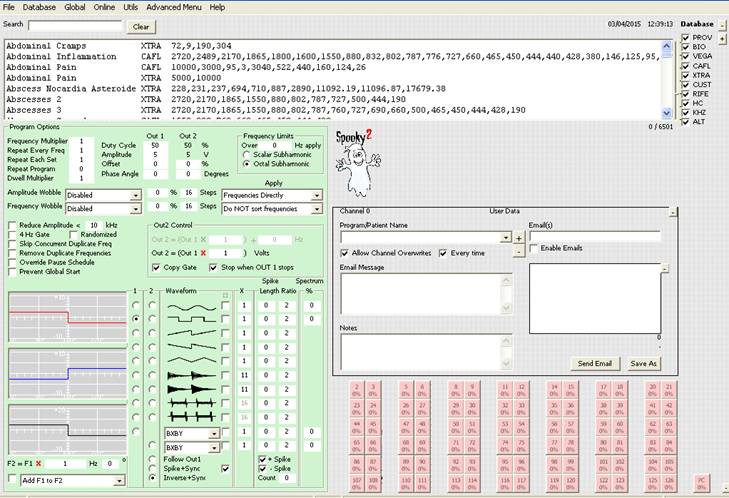The height and width of the screenshot is (498, 729).
Task: Select the Follow Out1 radio button
Action: [x=152, y=459]
